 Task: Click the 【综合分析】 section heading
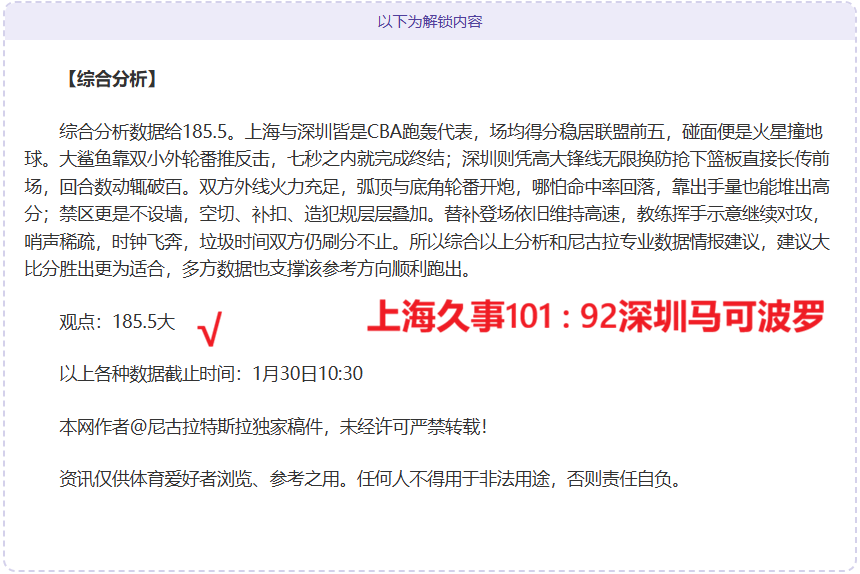coord(109,79)
